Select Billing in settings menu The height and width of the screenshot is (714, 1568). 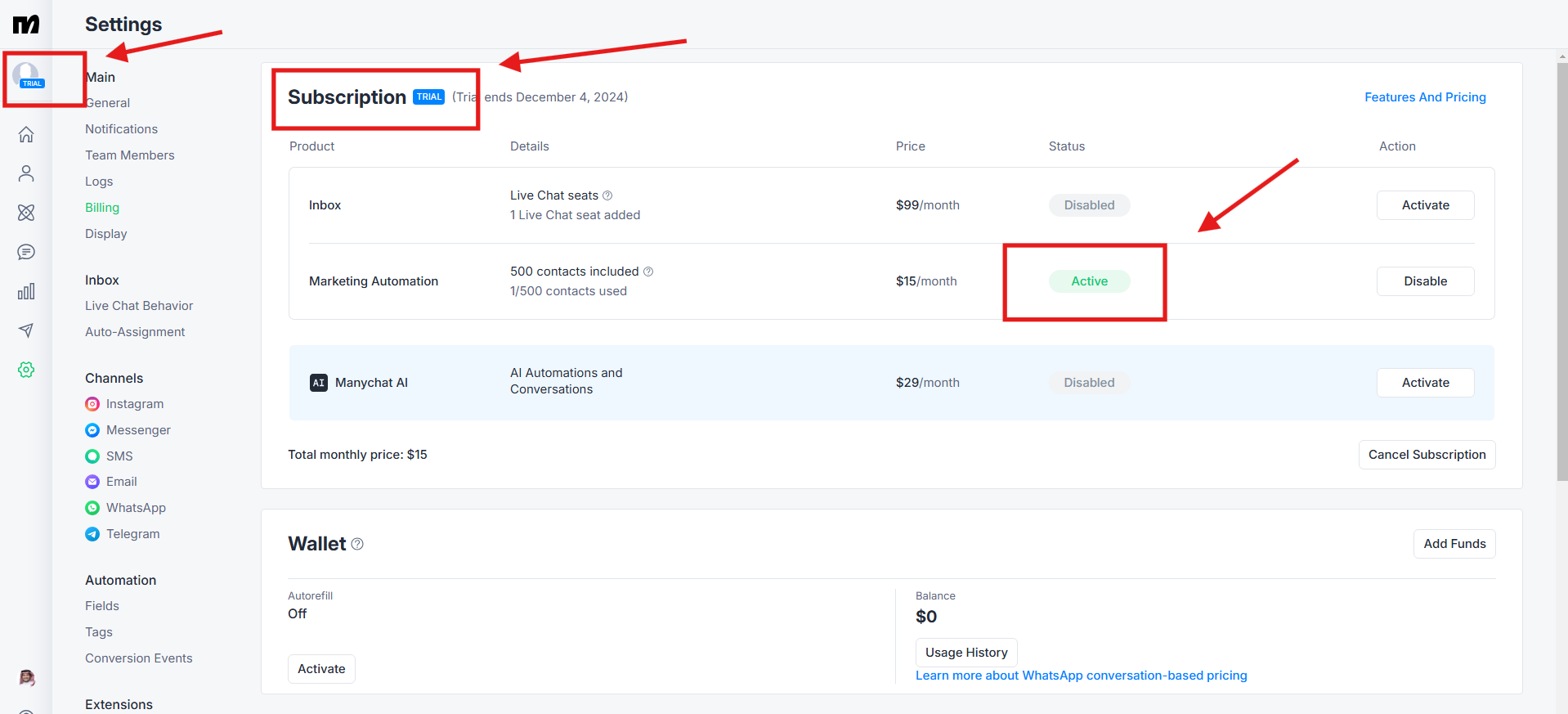[x=102, y=208]
